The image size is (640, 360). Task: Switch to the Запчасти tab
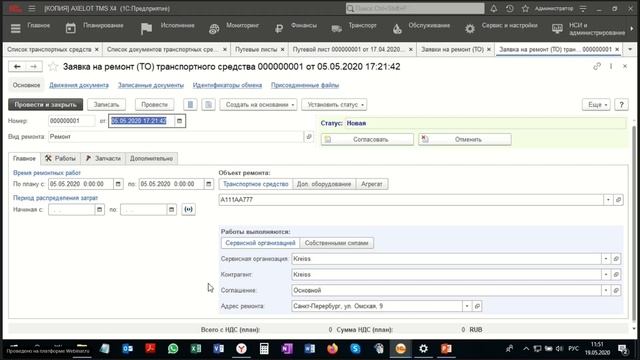[x=103, y=158]
